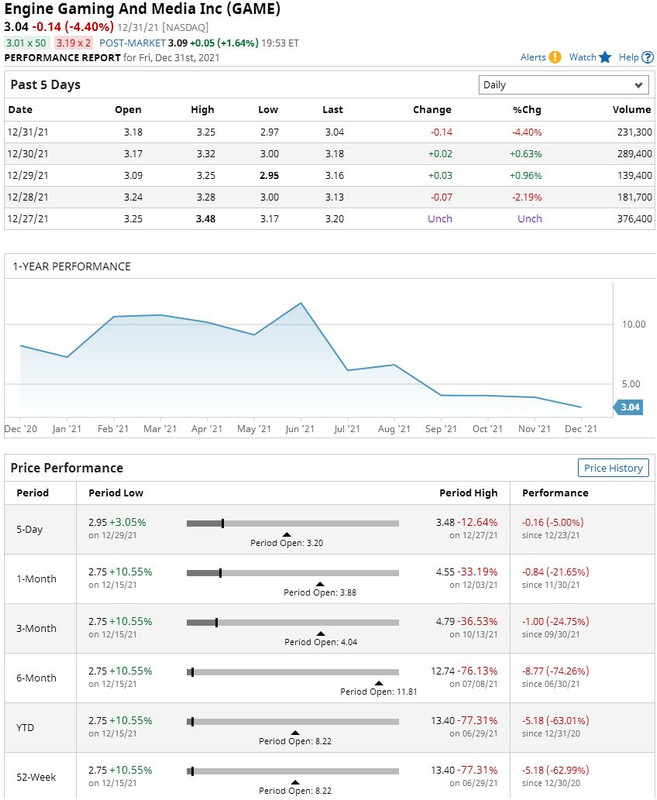This screenshot has width=657, height=800.
Task: Click the Price History button
Action: click(x=613, y=468)
